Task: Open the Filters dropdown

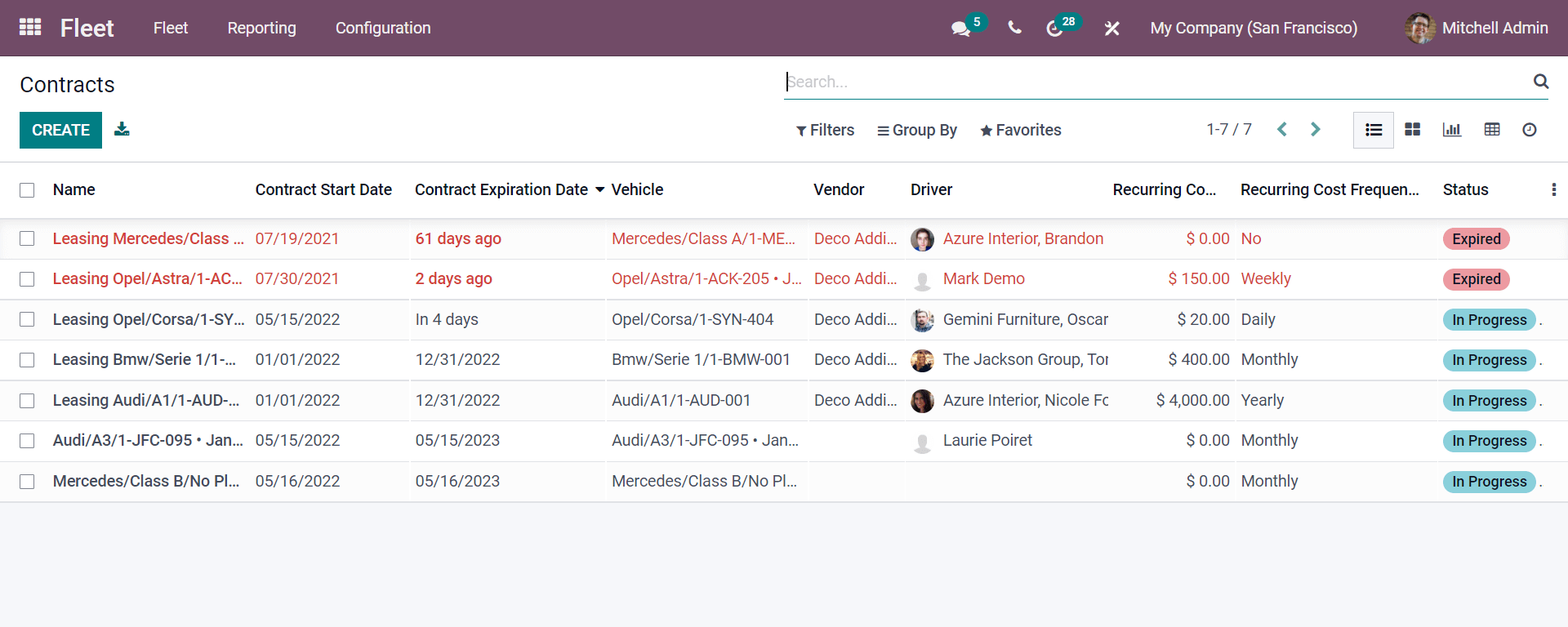Action: [x=825, y=130]
